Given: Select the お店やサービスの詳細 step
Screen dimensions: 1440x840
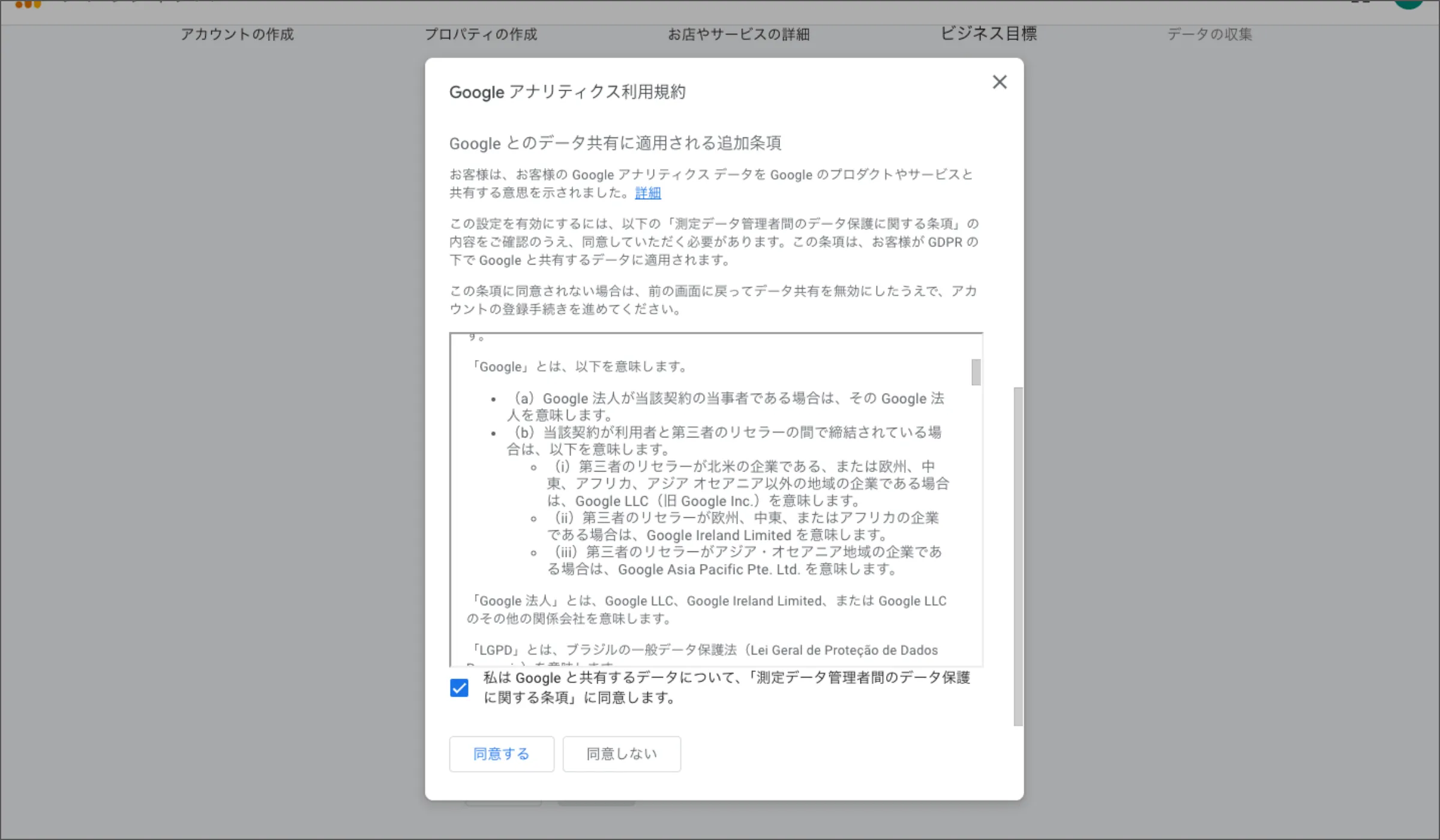Looking at the screenshot, I should click(739, 34).
